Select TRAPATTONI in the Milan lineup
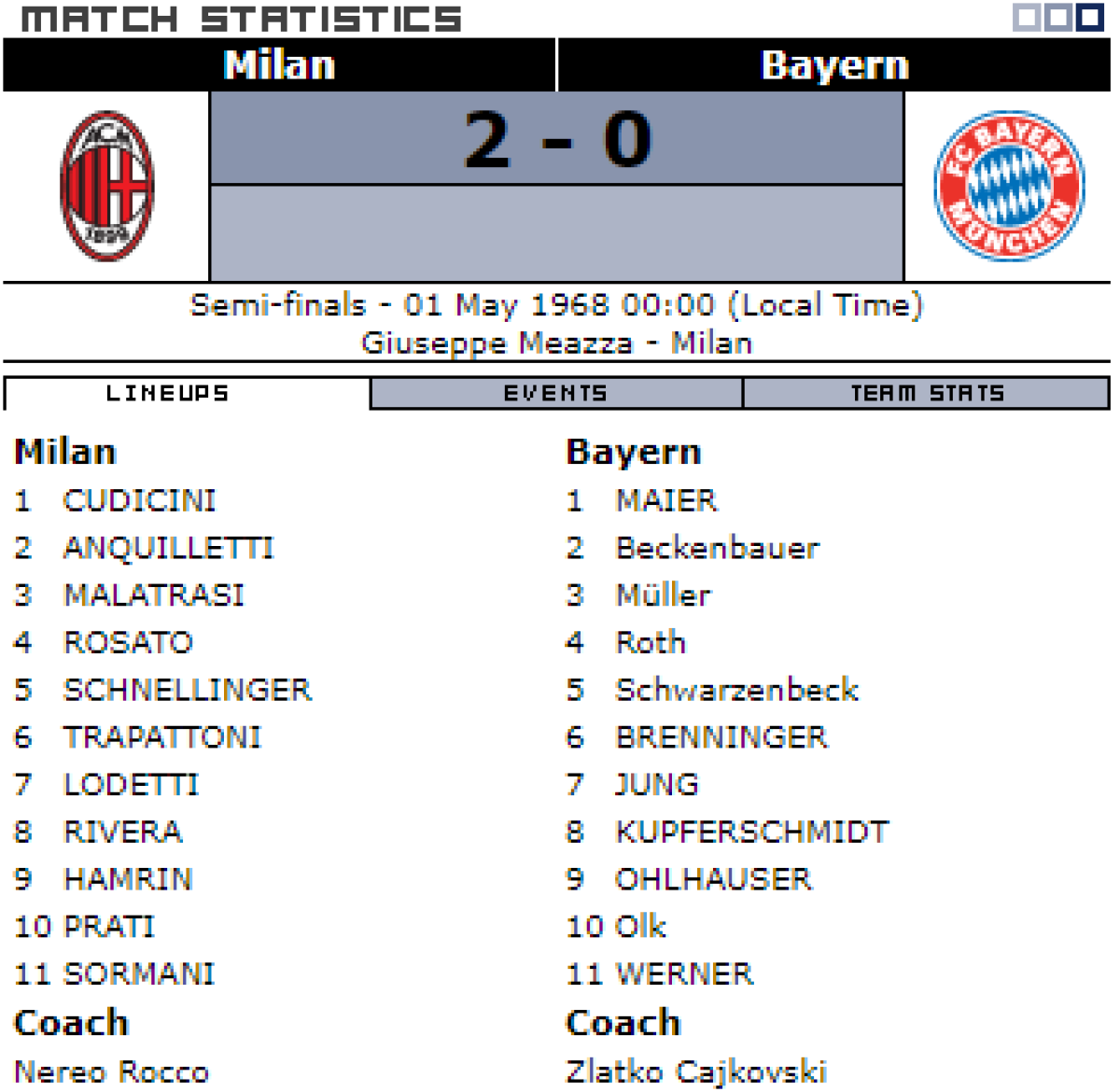Image resolution: width=1120 pixels, height=1092 pixels. (161, 737)
